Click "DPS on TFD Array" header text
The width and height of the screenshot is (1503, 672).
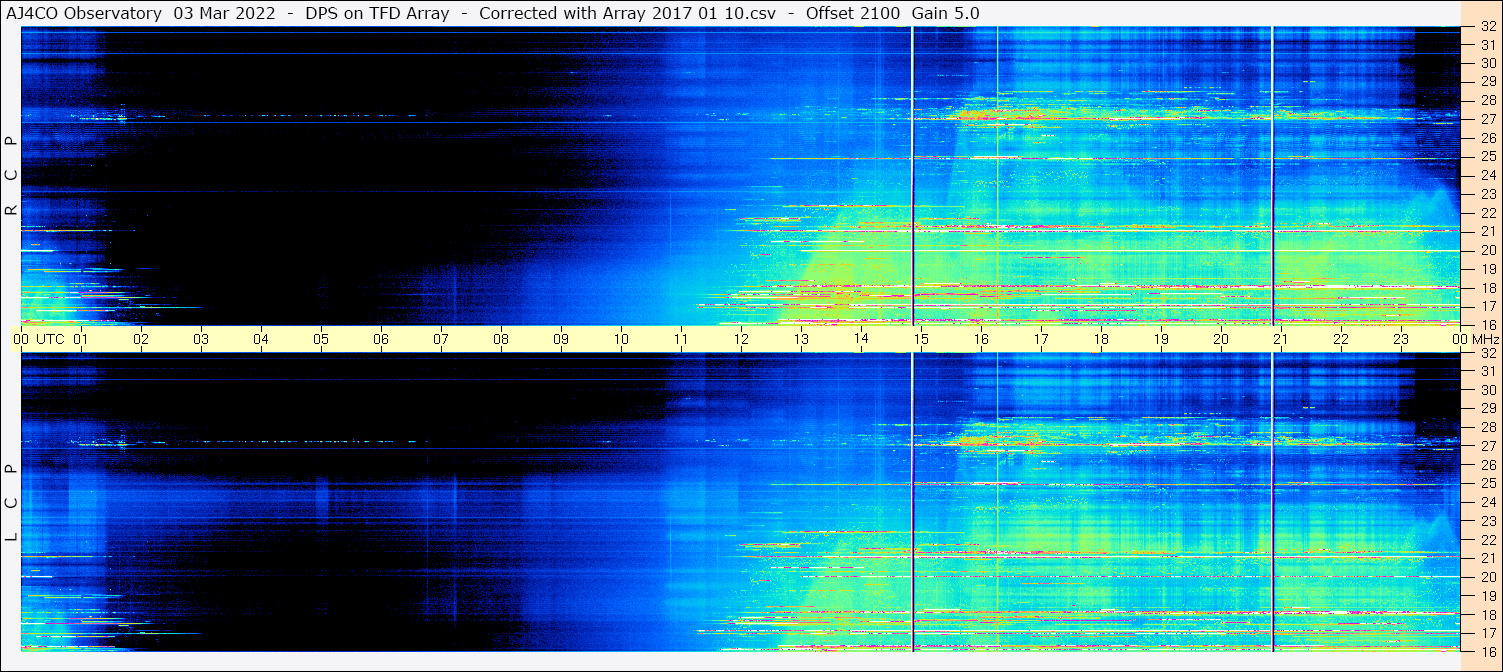[x=377, y=13]
